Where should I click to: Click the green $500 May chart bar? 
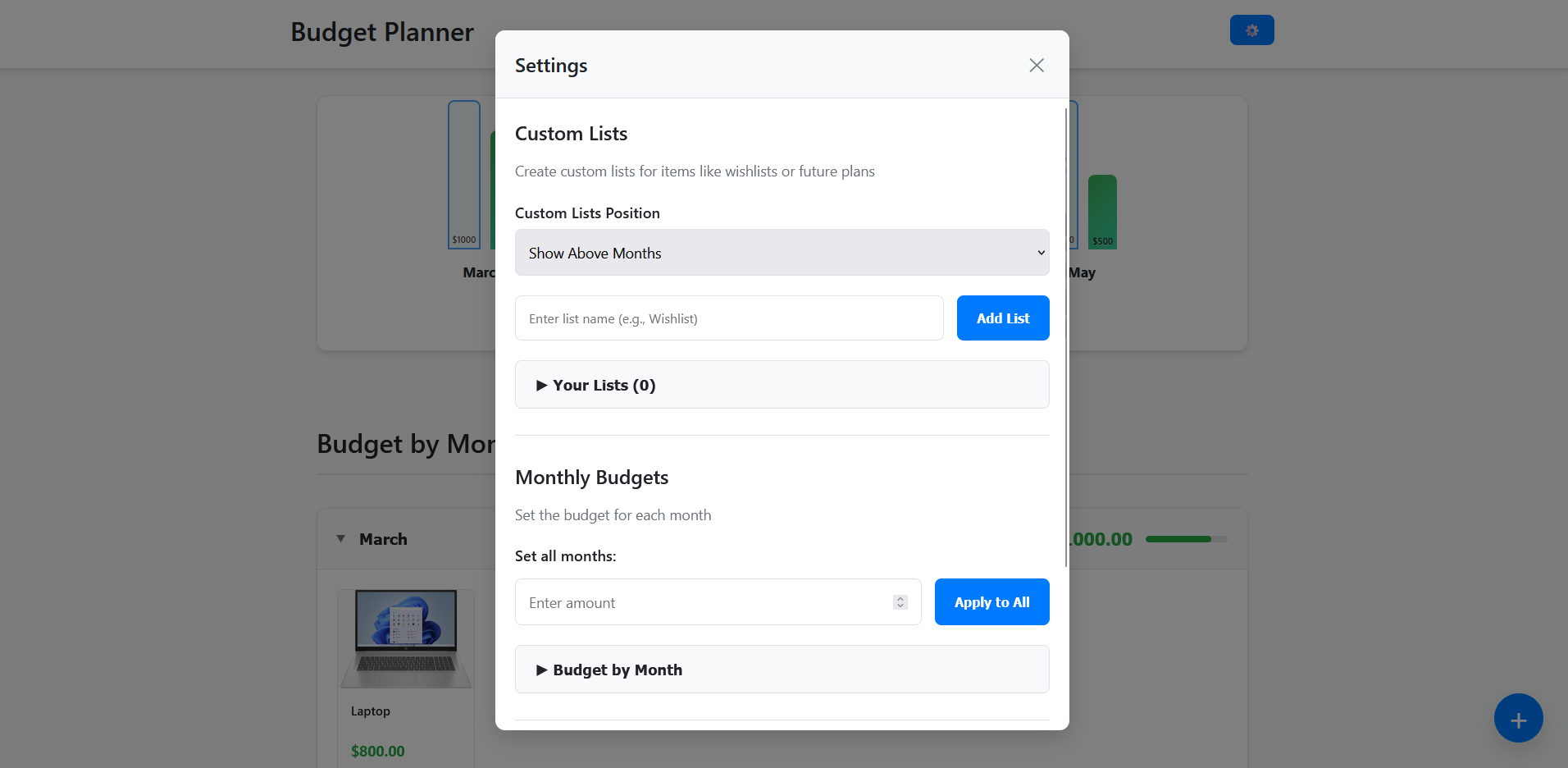1102,212
